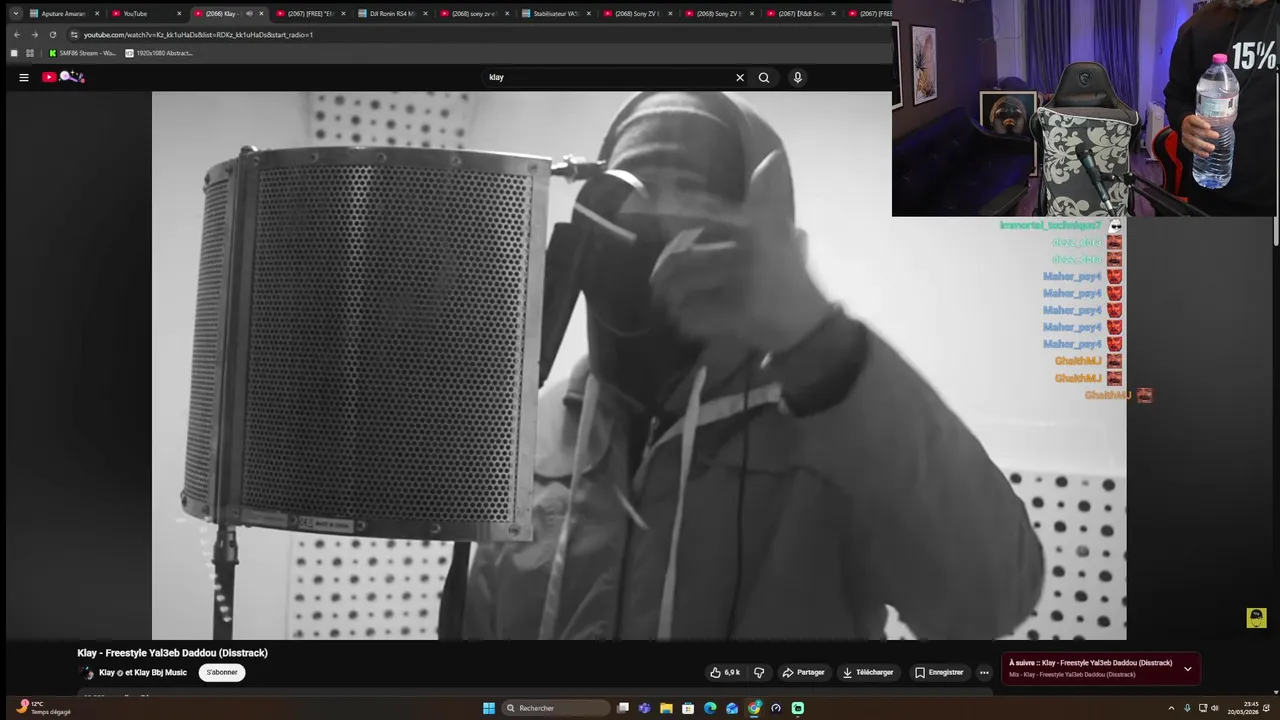Open the Windows Start menu
This screenshot has width=1280, height=720.
(x=489, y=708)
